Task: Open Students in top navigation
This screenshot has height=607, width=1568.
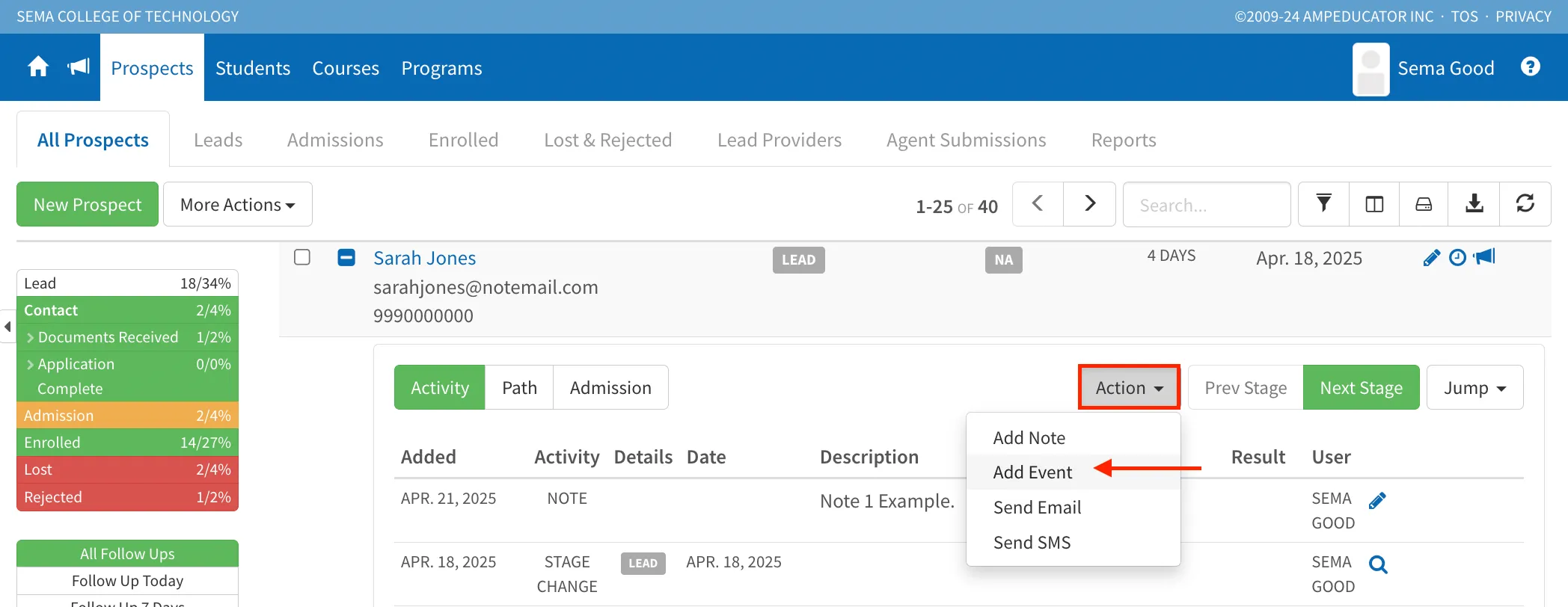Action: point(253,68)
